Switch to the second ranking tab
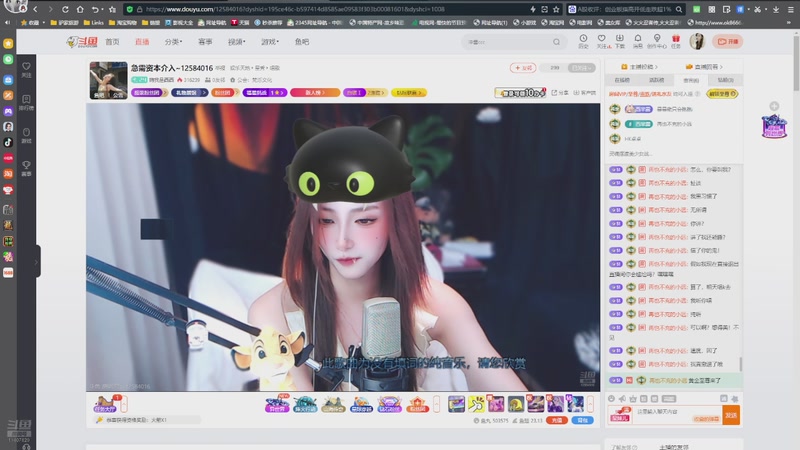This screenshot has height=450, width=800. click(x=657, y=80)
